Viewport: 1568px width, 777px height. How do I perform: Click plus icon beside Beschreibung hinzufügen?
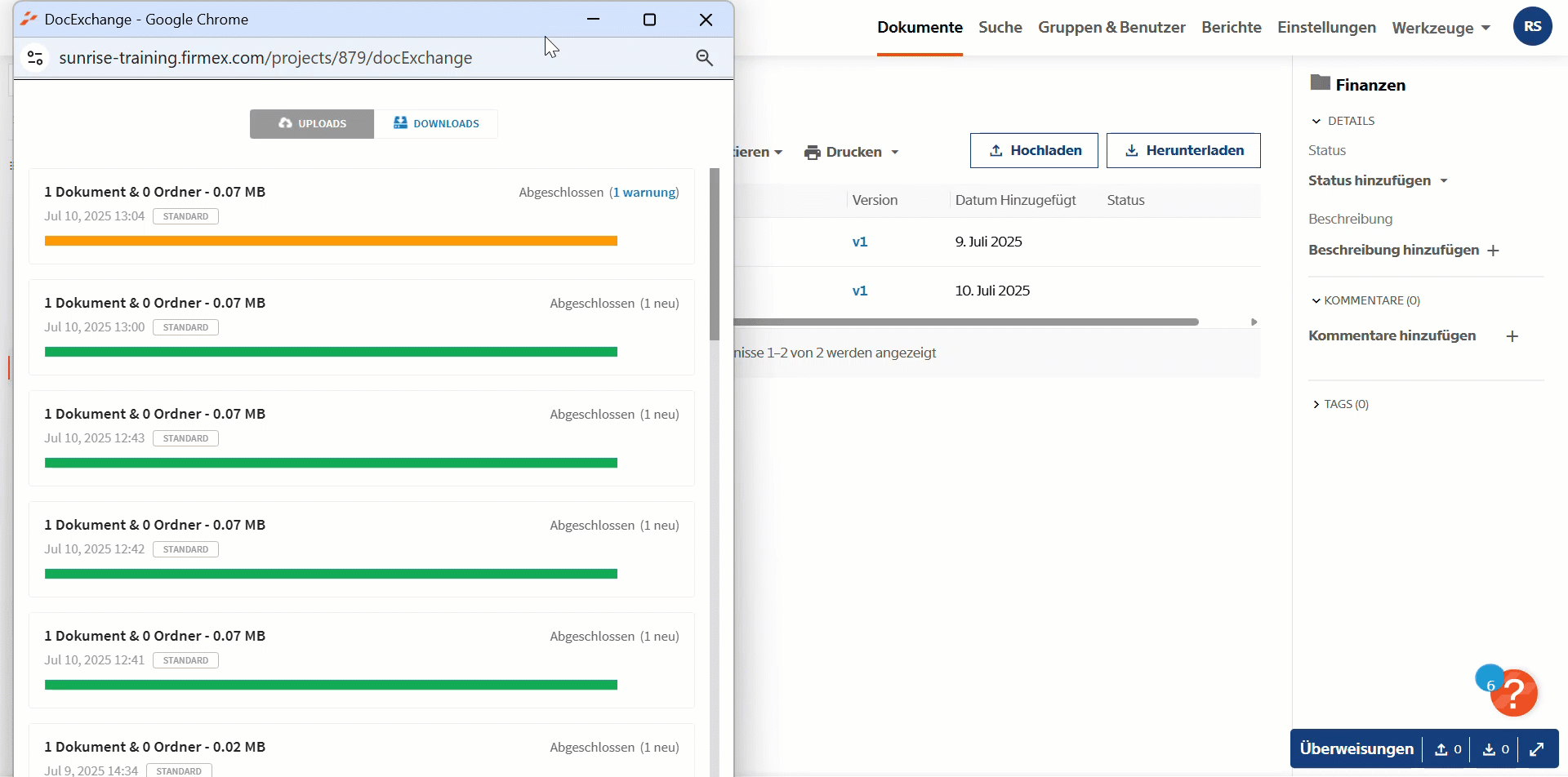coord(1493,251)
